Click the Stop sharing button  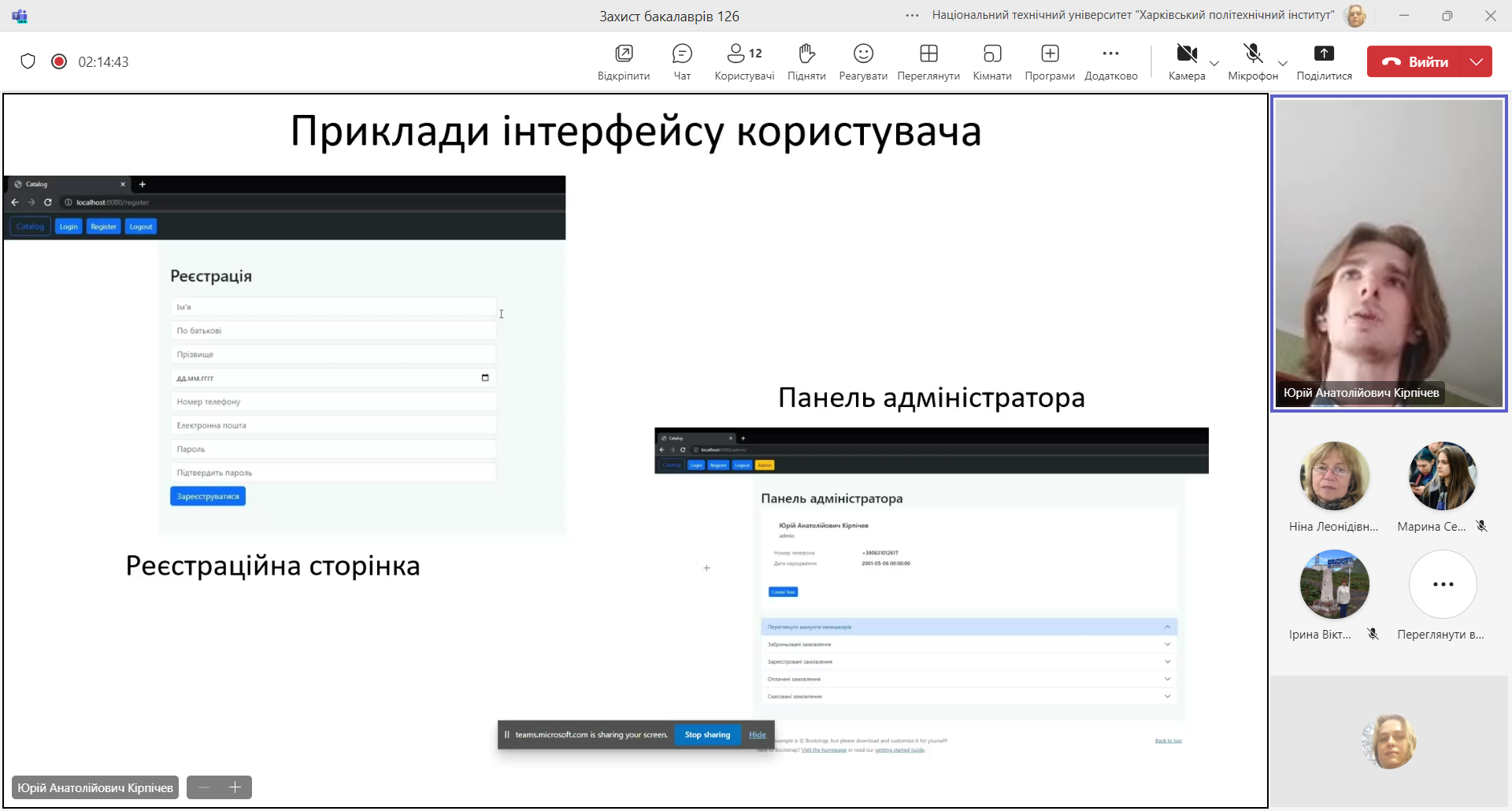click(x=707, y=735)
